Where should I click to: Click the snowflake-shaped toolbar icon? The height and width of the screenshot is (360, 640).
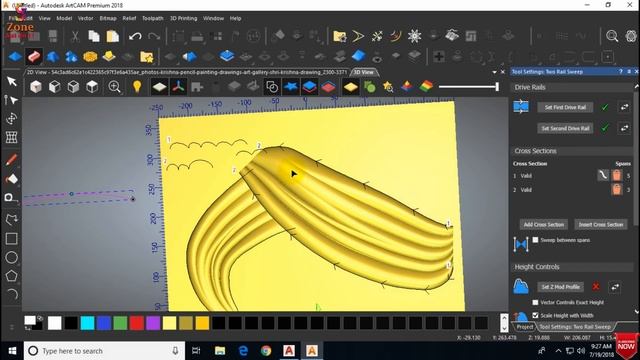click(x=414, y=36)
